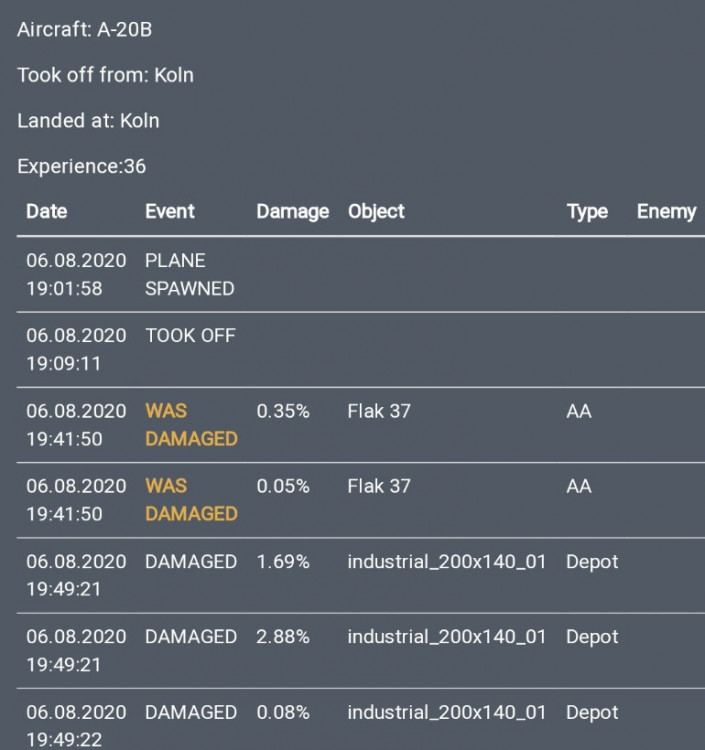Viewport: 705px width, 750px height.
Task: Click the Object column header
Action: [x=376, y=212]
